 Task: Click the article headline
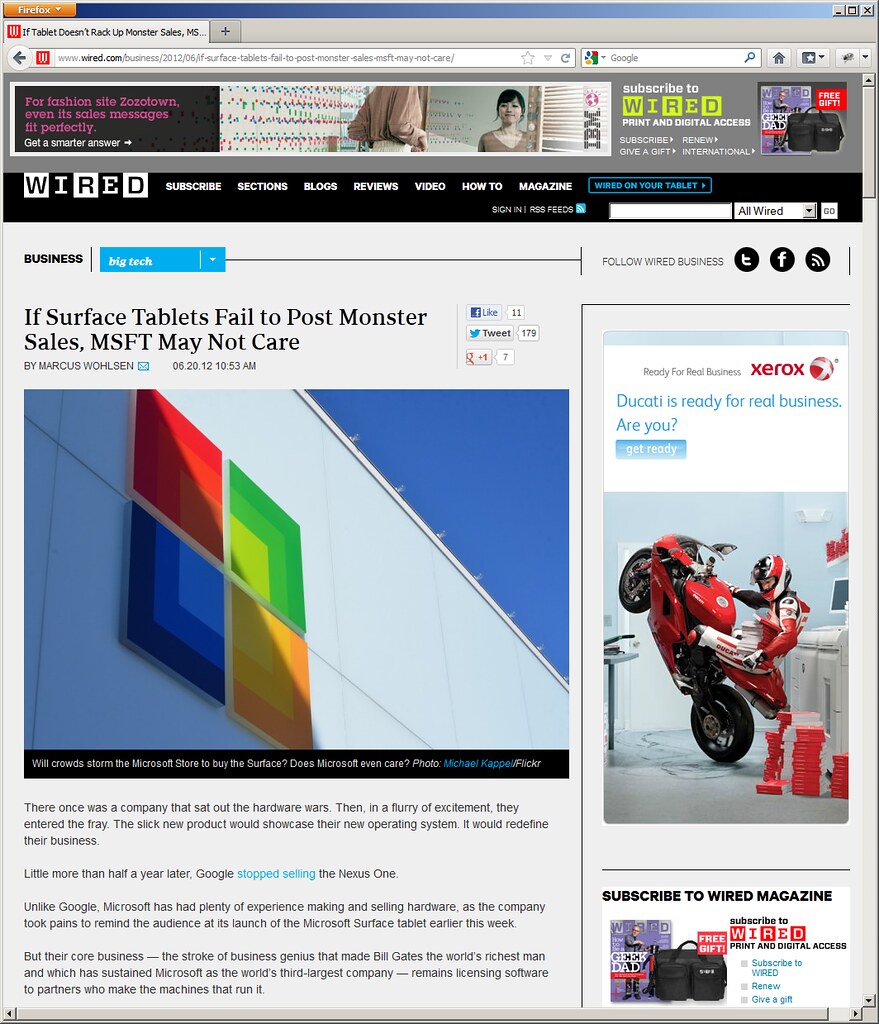(225, 329)
